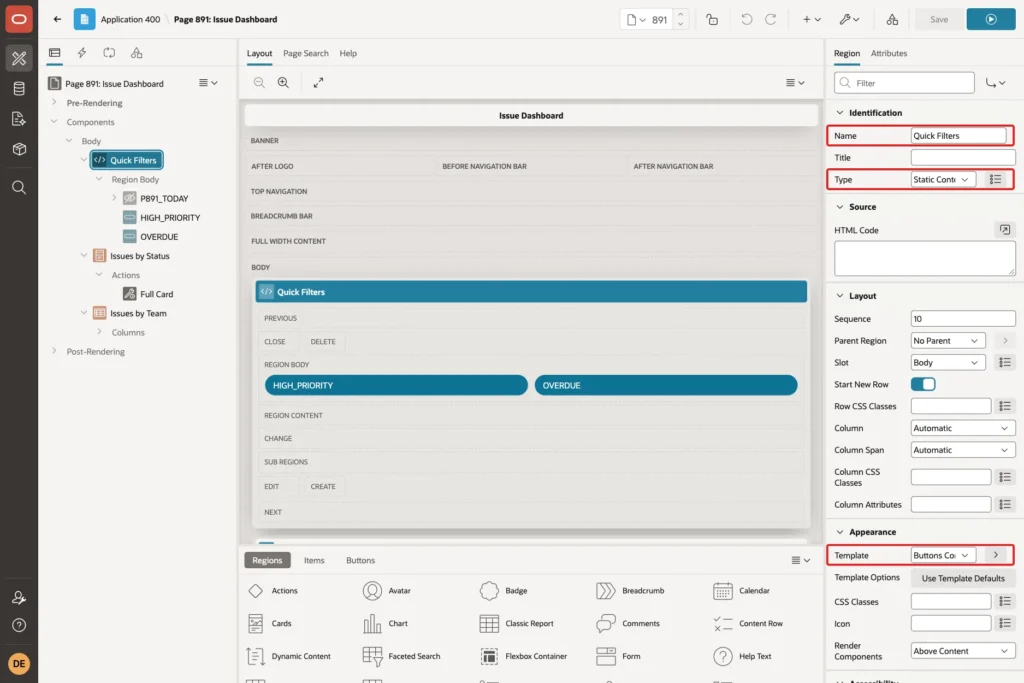Select the P891_TODAY tree item
This screenshot has height=683, width=1024.
tap(163, 199)
